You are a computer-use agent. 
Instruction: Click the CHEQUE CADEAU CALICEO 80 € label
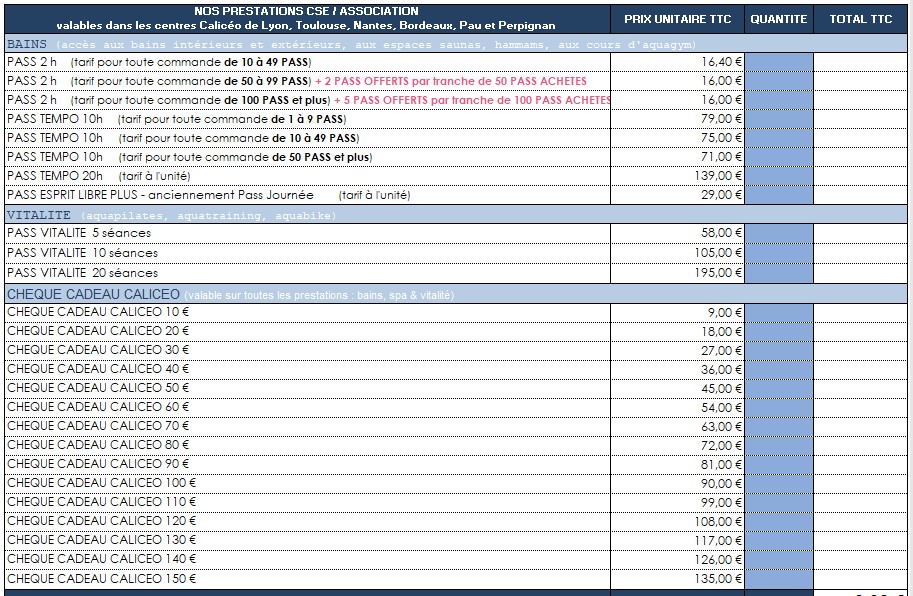[98, 445]
